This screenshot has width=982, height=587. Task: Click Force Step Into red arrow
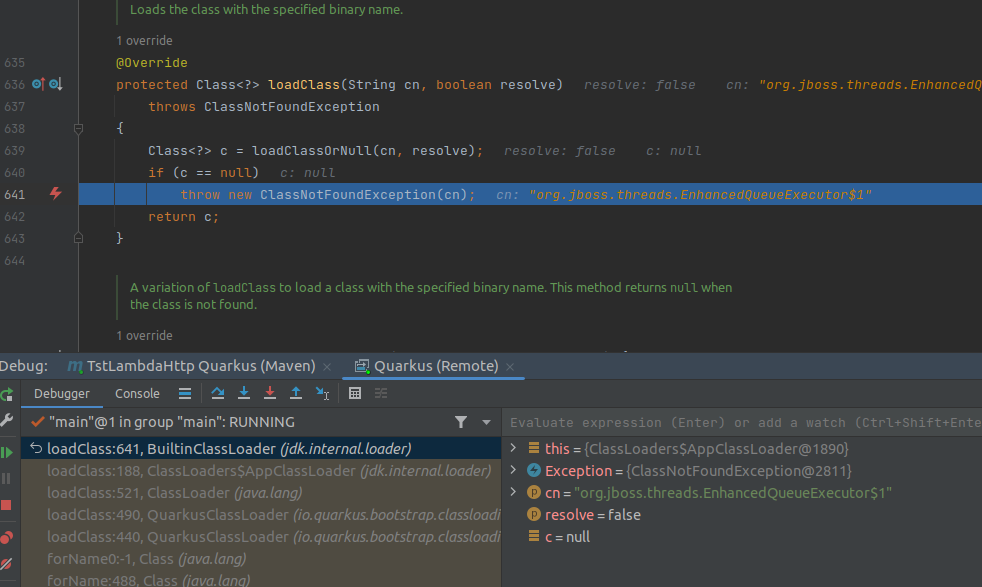(270, 393)
